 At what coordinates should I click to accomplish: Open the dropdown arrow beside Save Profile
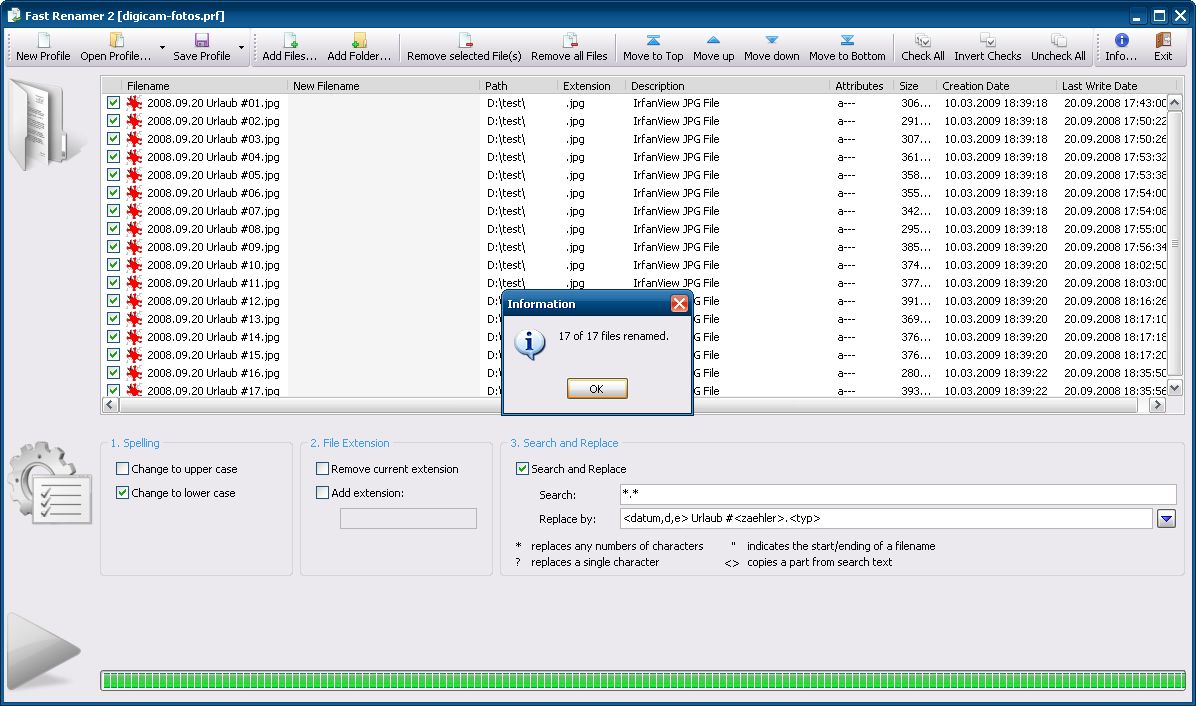point(241,47)
